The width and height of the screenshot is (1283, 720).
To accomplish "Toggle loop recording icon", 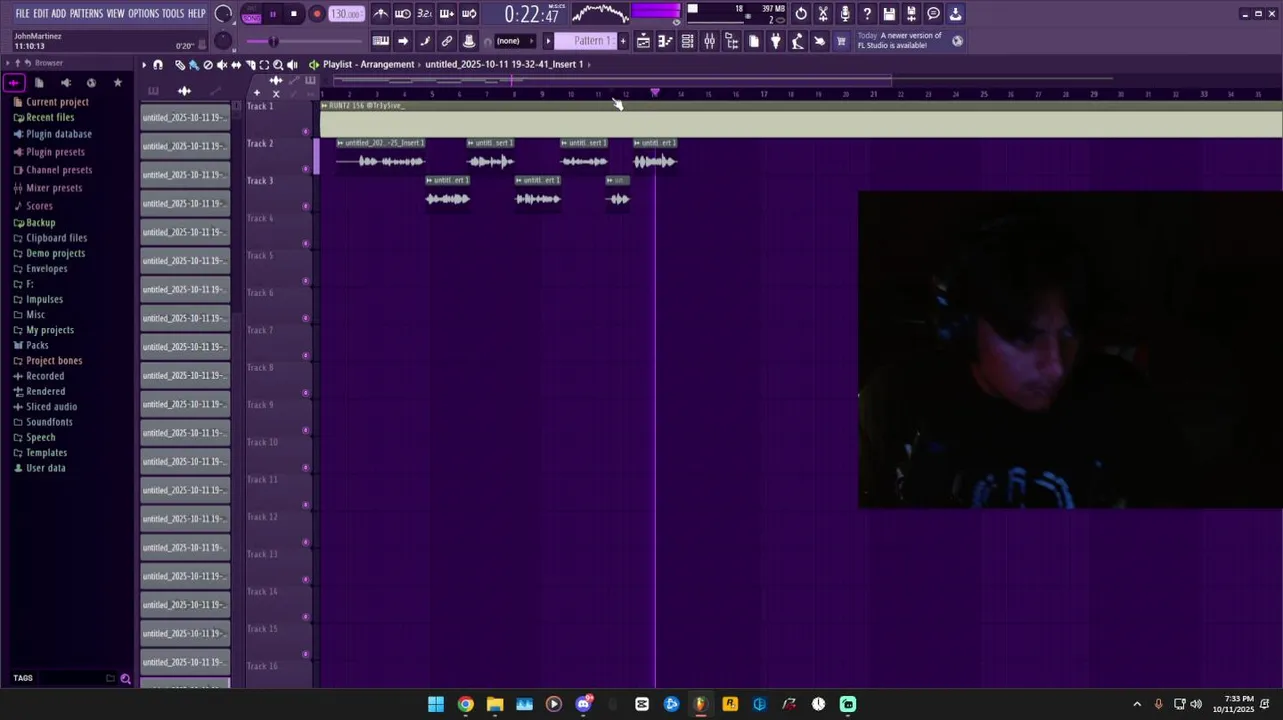I will [x=468, y=14].
